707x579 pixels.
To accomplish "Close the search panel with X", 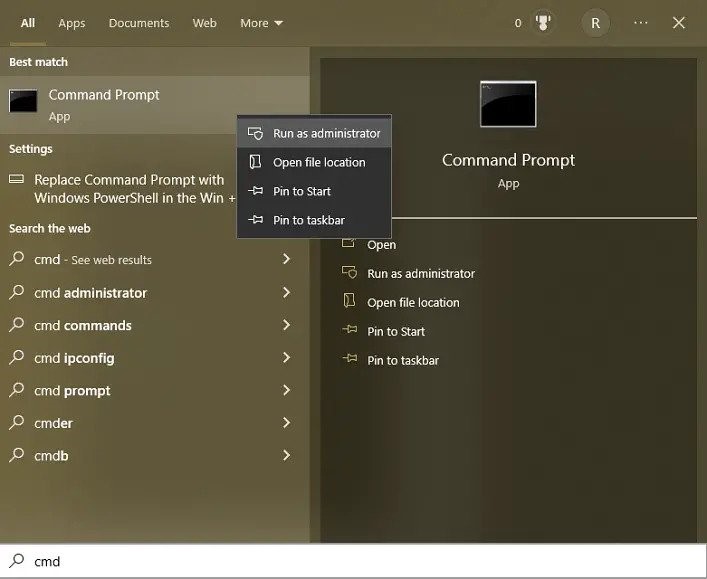I will (x=679, y=23).
